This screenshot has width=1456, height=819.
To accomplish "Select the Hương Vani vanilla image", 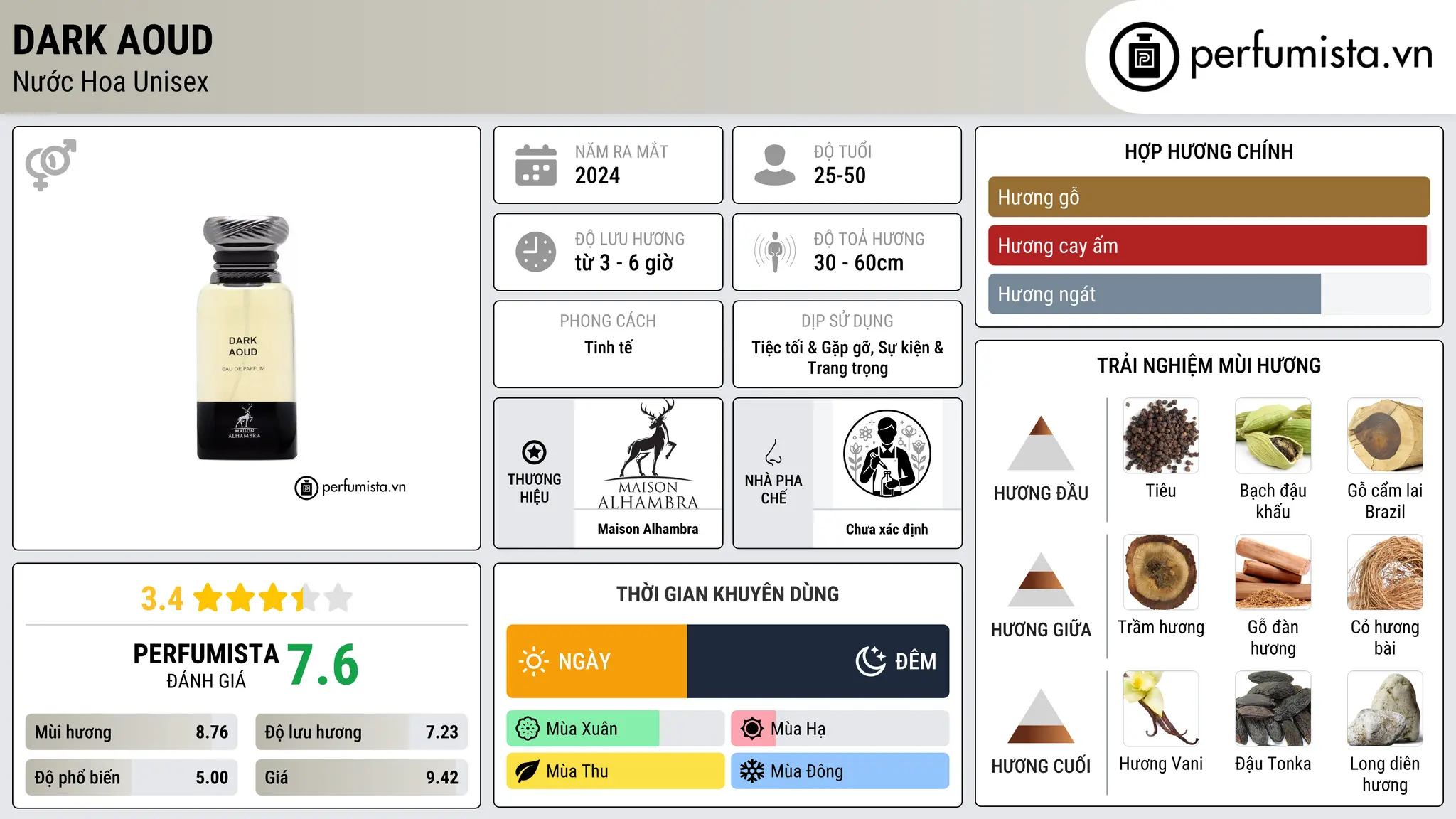I will (x=1161, y=709).
